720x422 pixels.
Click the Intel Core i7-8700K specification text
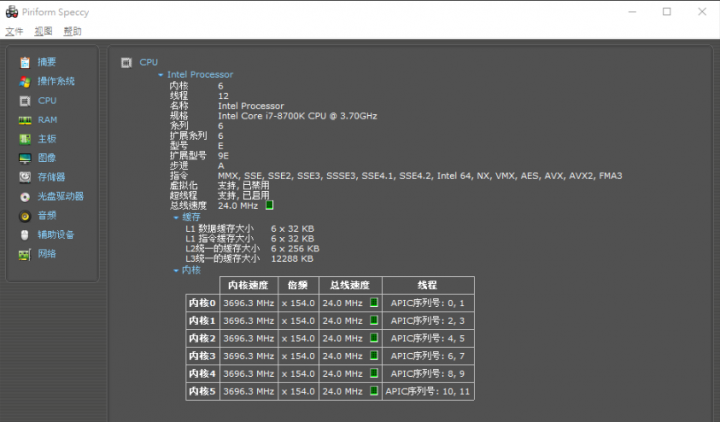298,116
